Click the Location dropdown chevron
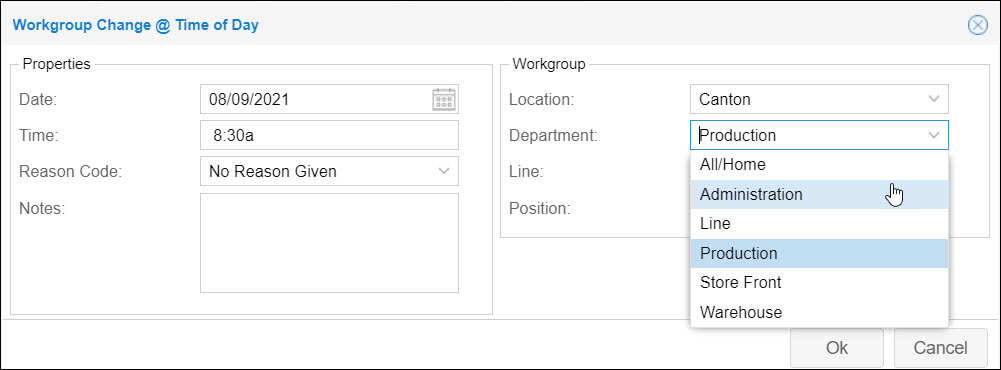The width and height of the screenshot is (1001, 370). pos(934,99)
